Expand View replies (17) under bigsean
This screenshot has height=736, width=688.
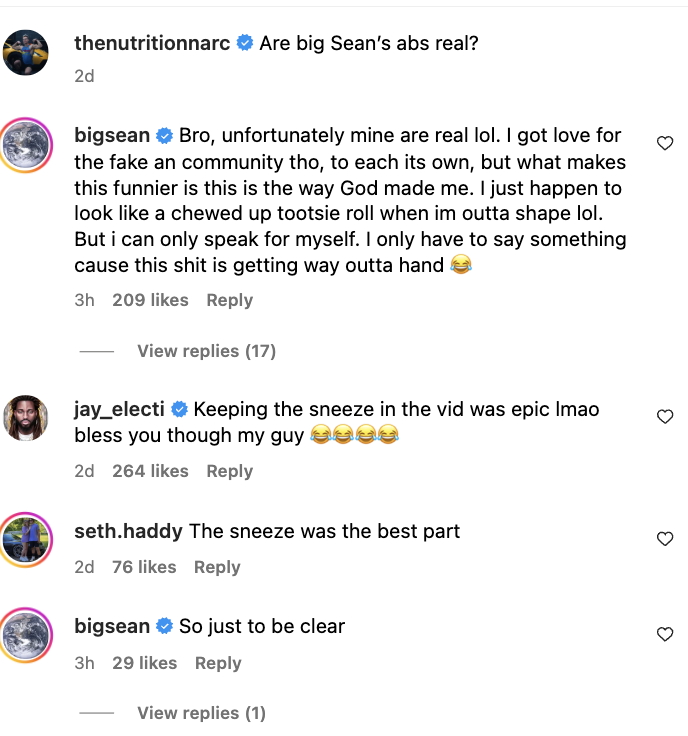[x=206, y=351]
